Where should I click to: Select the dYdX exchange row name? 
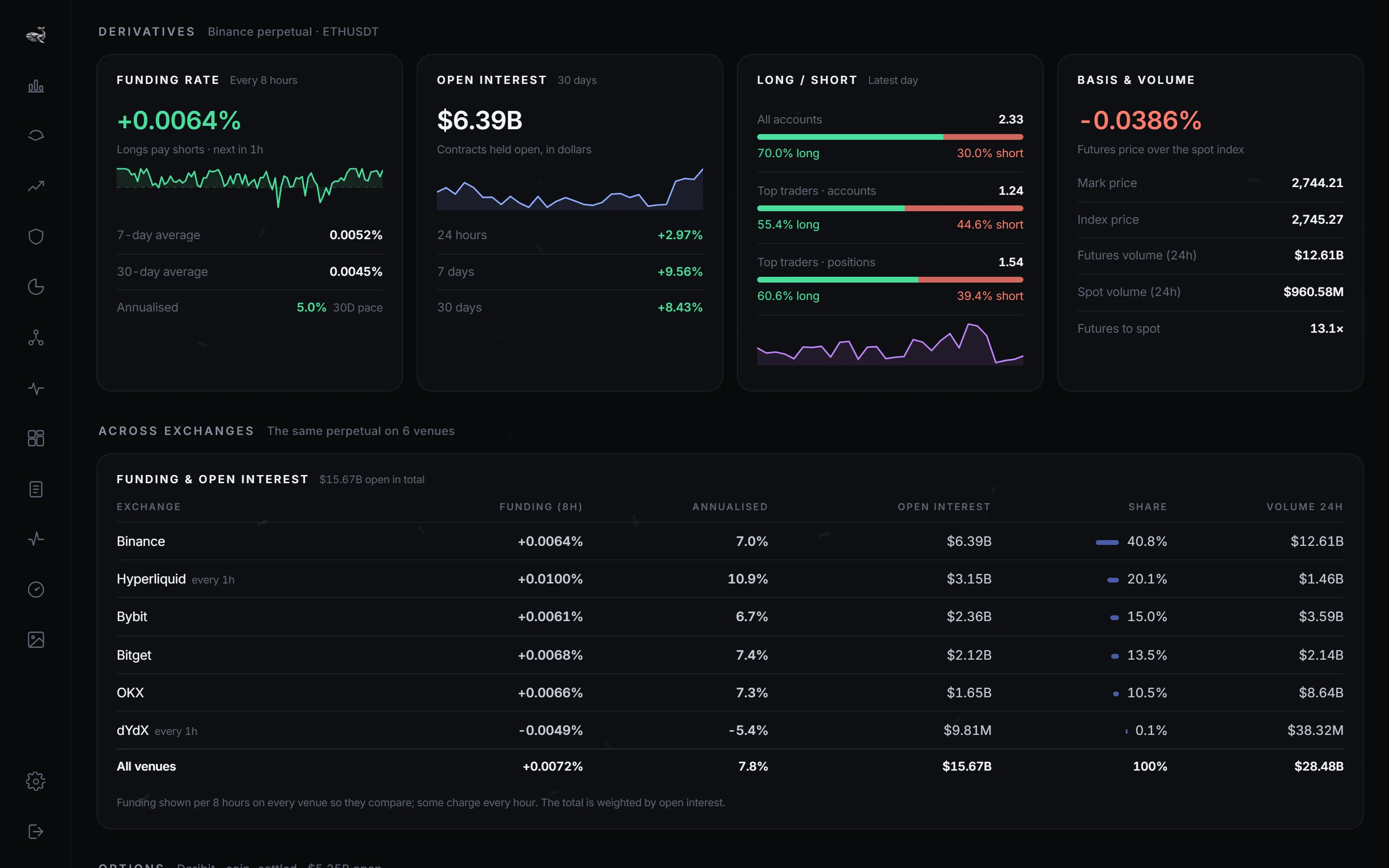point(133,730)
